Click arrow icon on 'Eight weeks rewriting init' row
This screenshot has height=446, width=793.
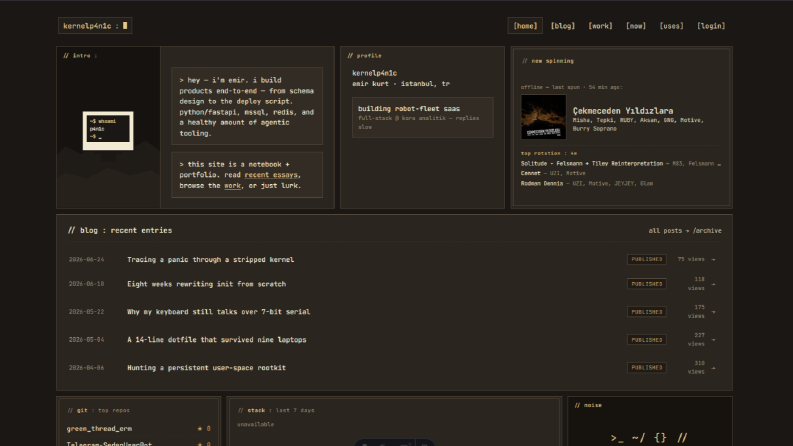[714, 284]
